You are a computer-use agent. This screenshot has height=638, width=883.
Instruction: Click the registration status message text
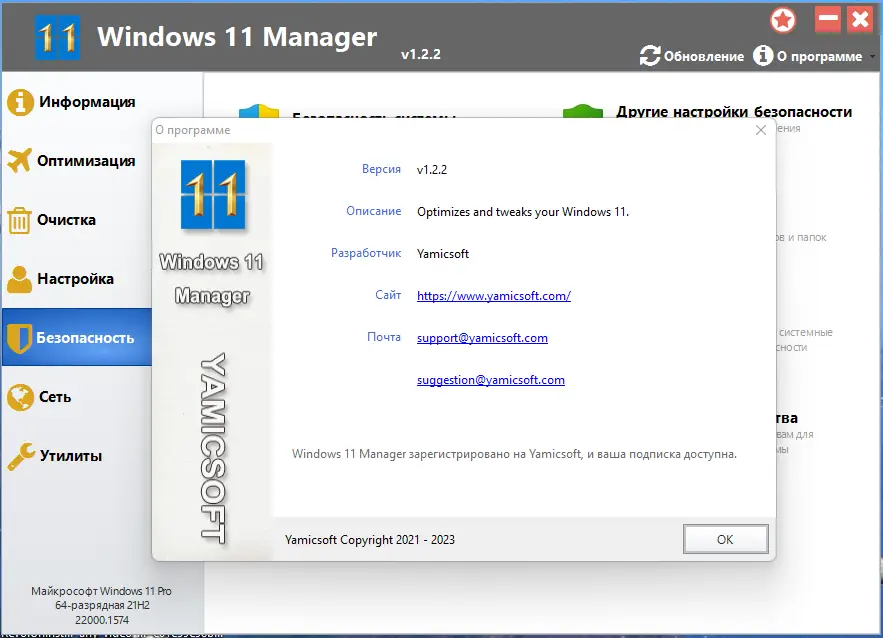tap(514, 454)
